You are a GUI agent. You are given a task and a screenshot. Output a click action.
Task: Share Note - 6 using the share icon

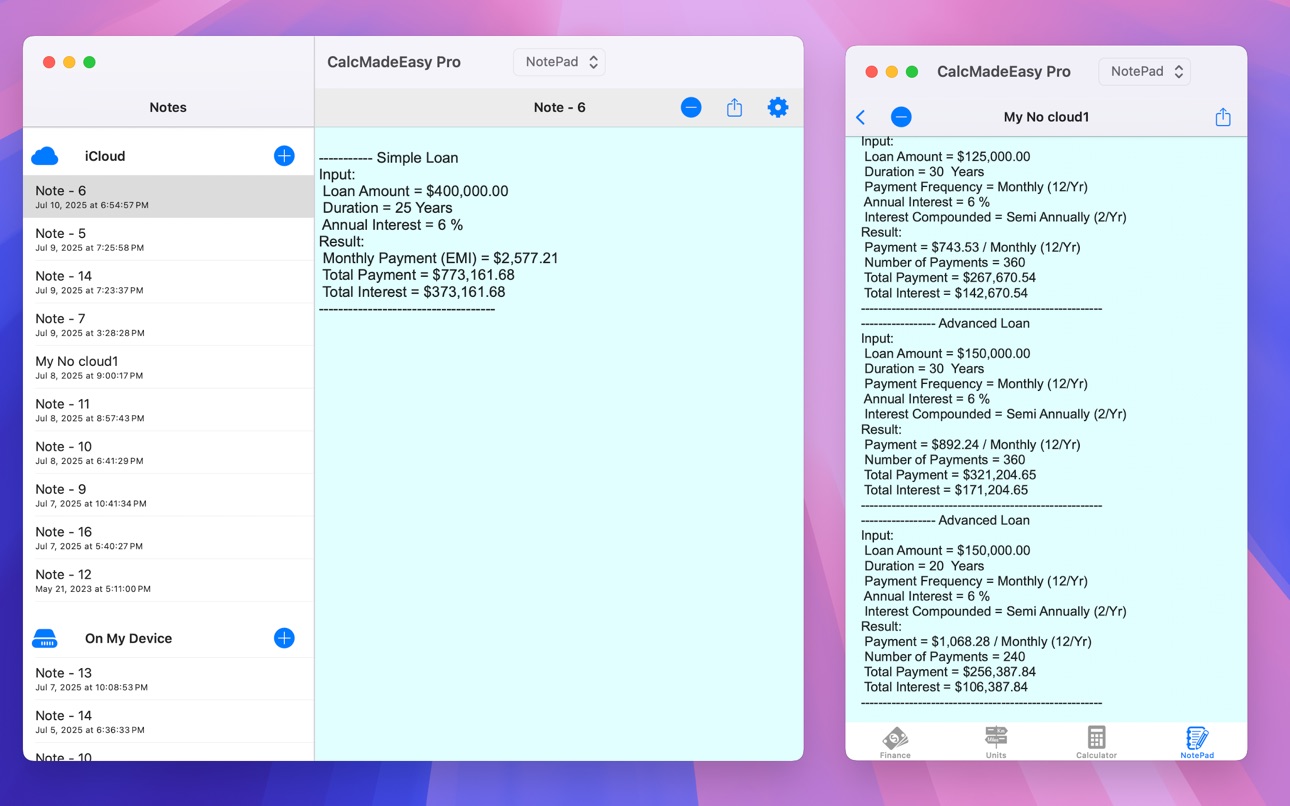click(x=734, y=107)
